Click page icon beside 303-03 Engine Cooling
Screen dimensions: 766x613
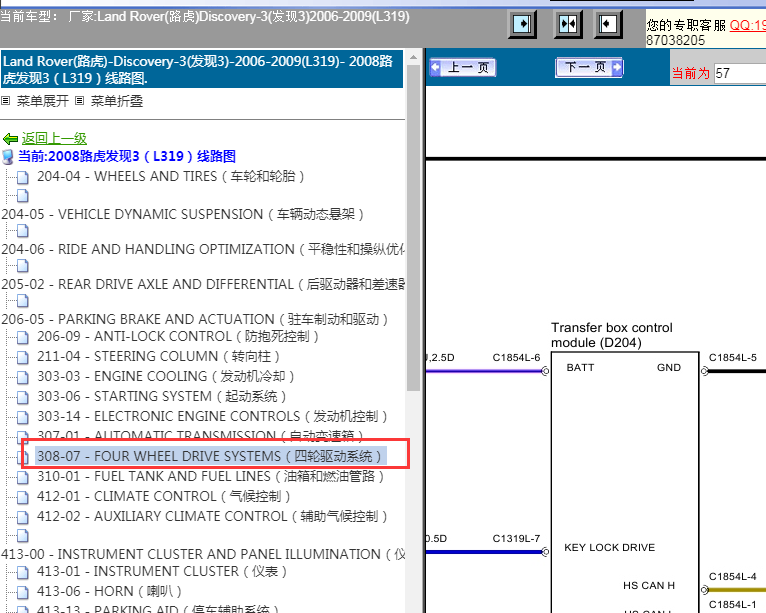(22, 377)
